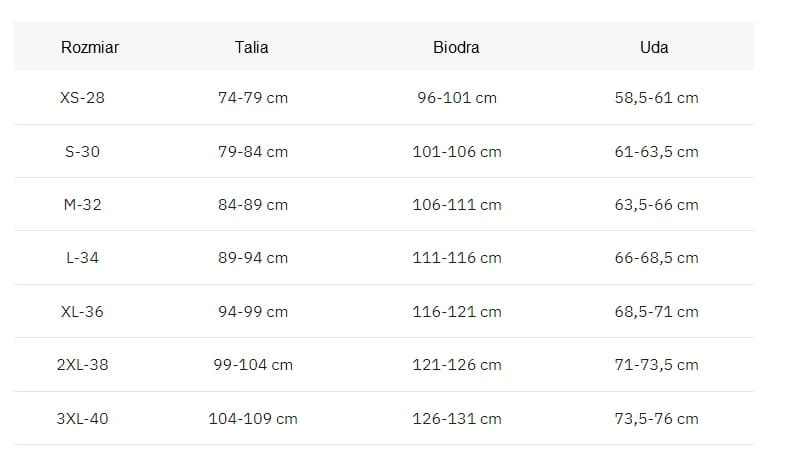The width and height of the screenshot is (790, 455).
Task: Click the 74-79 cm waist value
Action: coord(253,97)
